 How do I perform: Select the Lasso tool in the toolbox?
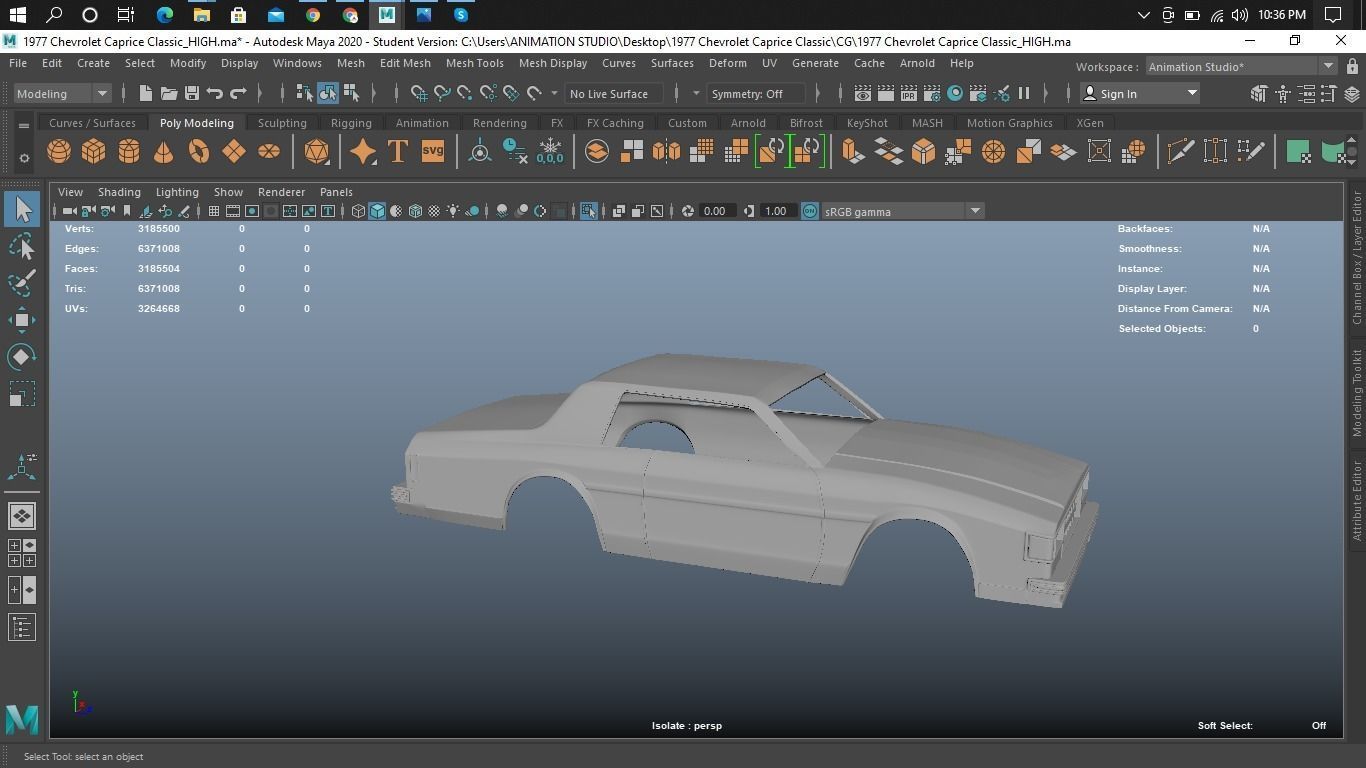pos(22,246)
